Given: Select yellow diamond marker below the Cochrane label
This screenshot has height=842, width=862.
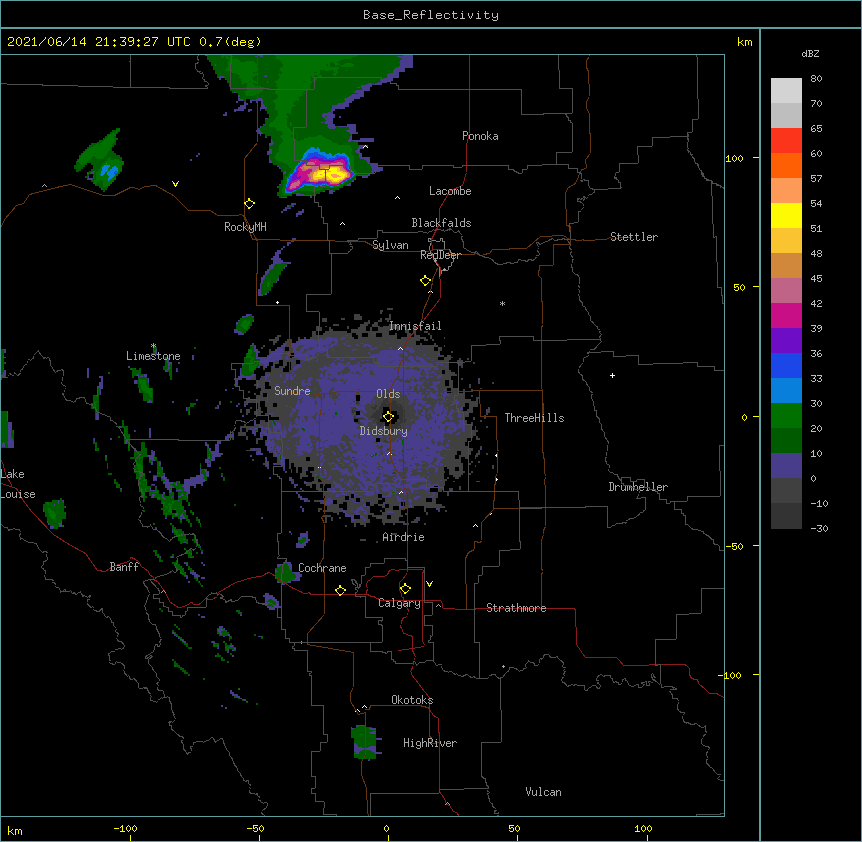Looking at the screenshot, I should [x=340, y=590].
